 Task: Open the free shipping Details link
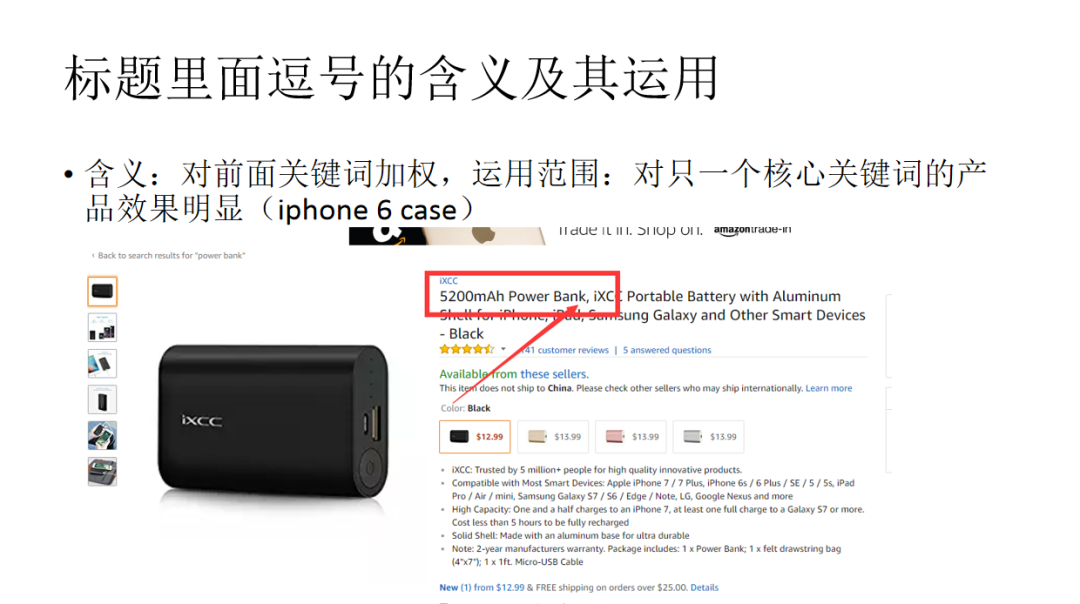click(704, 587)
